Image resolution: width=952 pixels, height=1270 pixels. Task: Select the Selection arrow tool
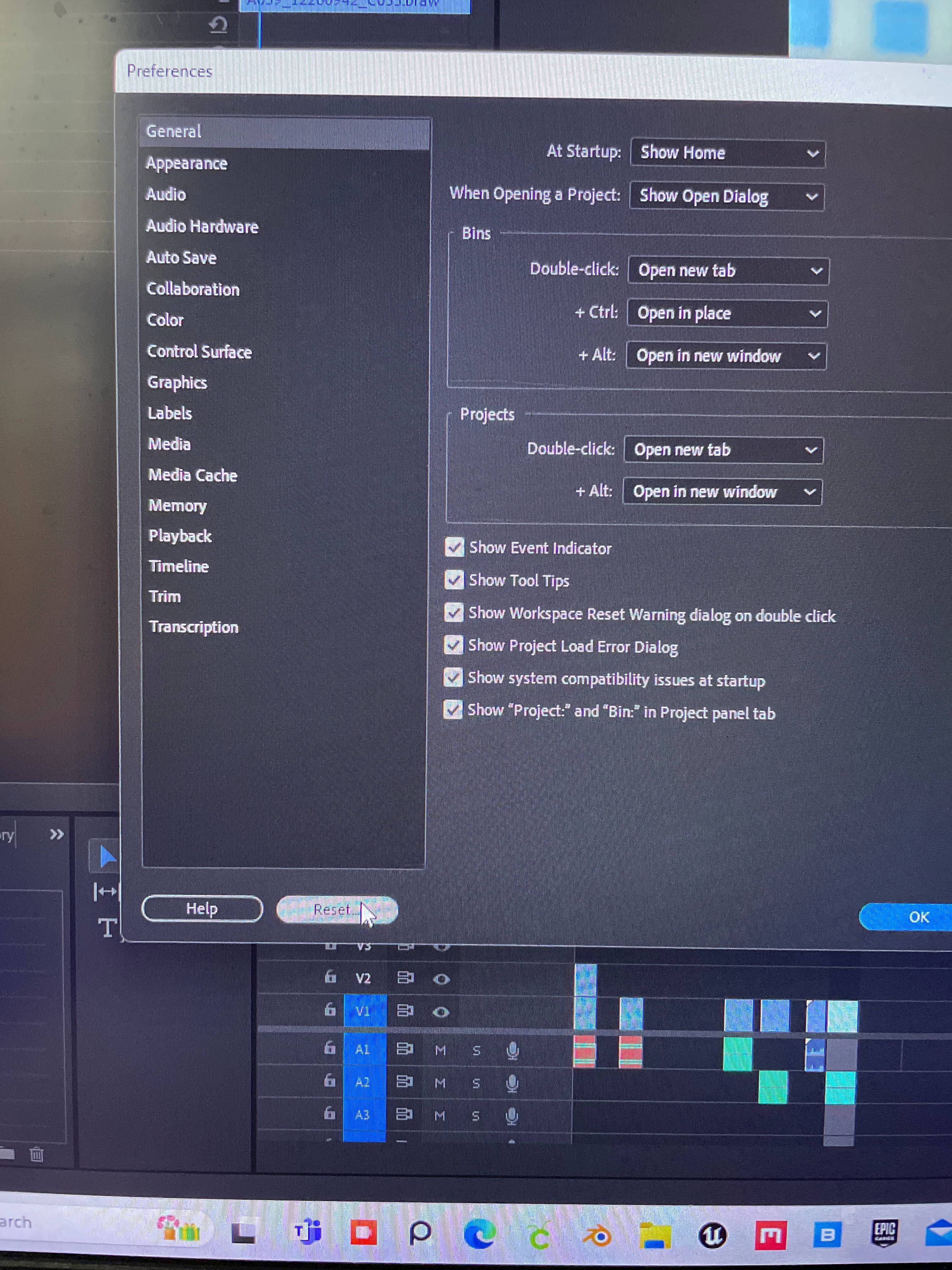coord(107,856)
